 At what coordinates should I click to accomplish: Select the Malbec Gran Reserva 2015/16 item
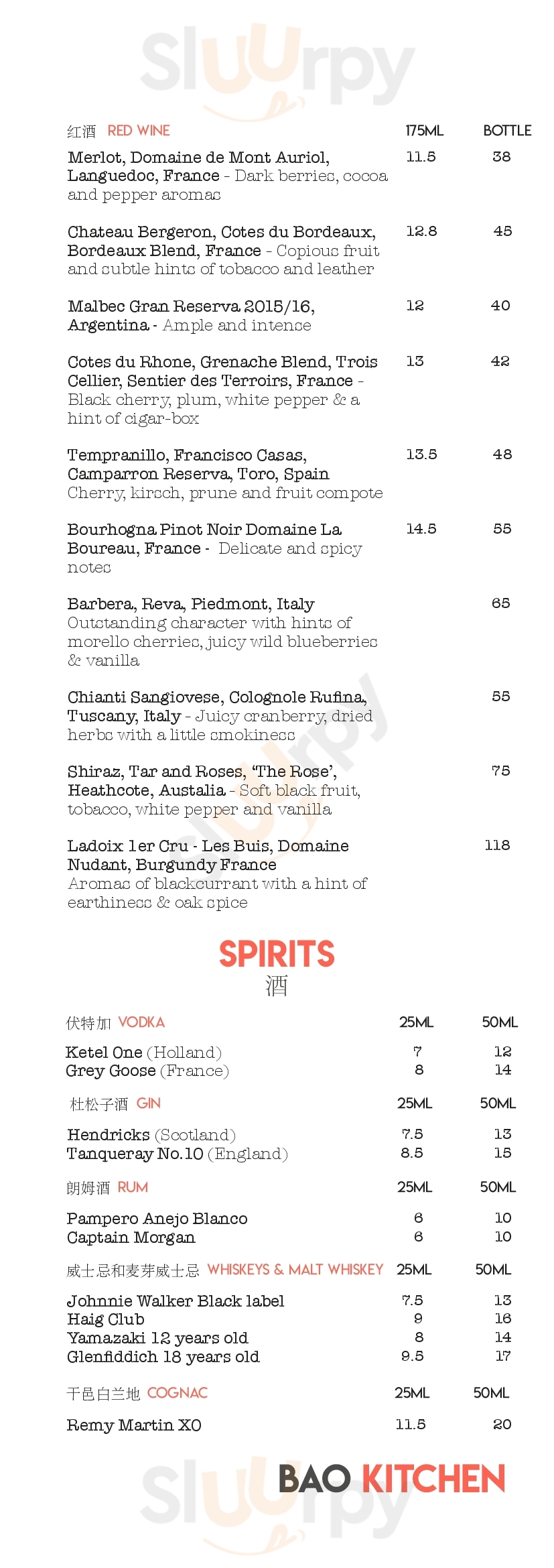(191, 306)
